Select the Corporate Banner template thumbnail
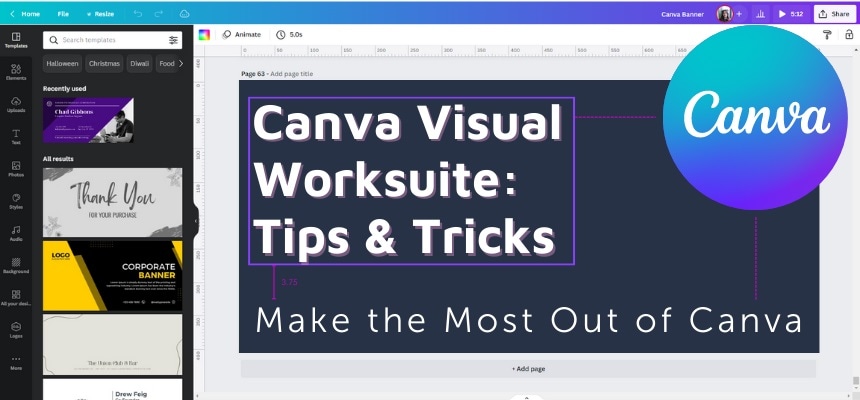Viewport: 860px width, 400px height. (112, 276)
